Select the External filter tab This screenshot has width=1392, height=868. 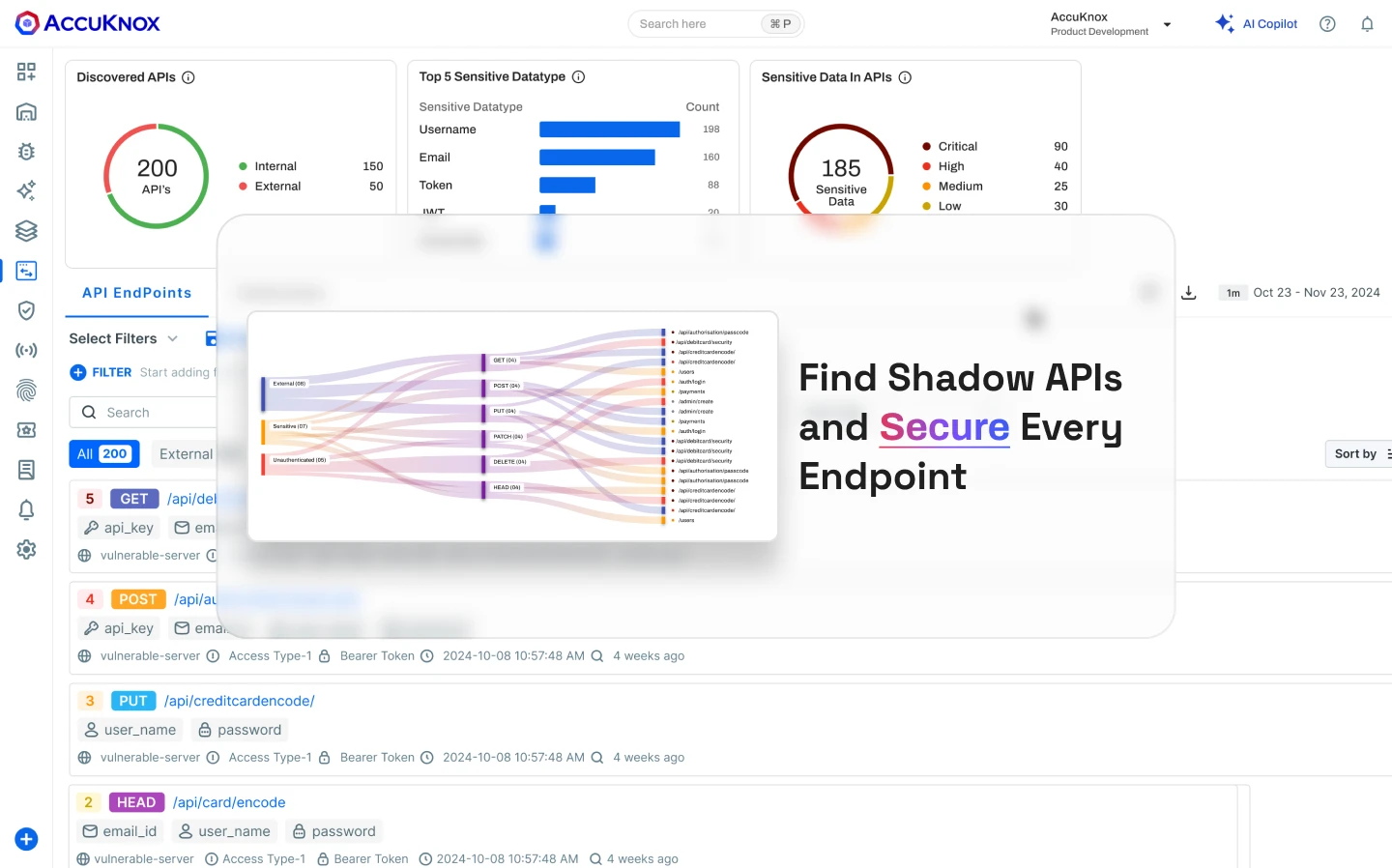186,453
